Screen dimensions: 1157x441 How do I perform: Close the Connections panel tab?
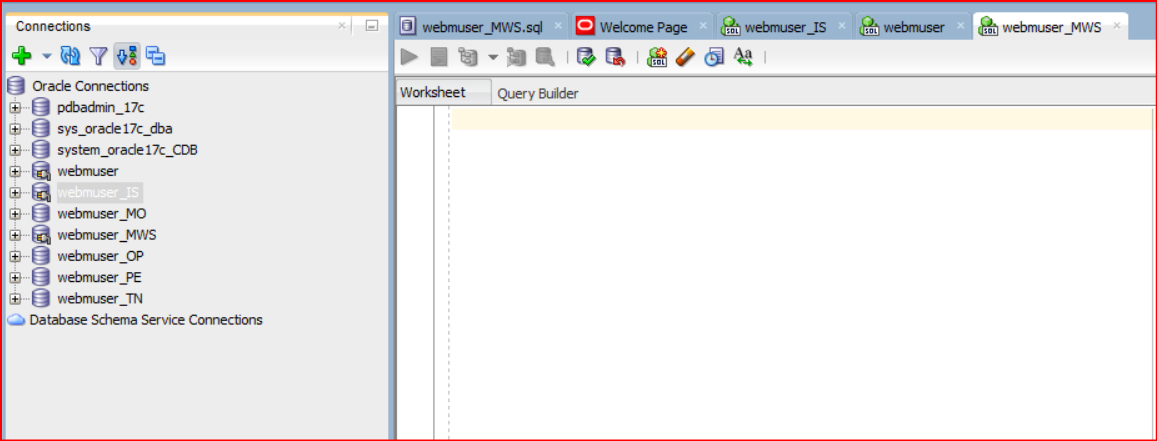tap(342, 26)
